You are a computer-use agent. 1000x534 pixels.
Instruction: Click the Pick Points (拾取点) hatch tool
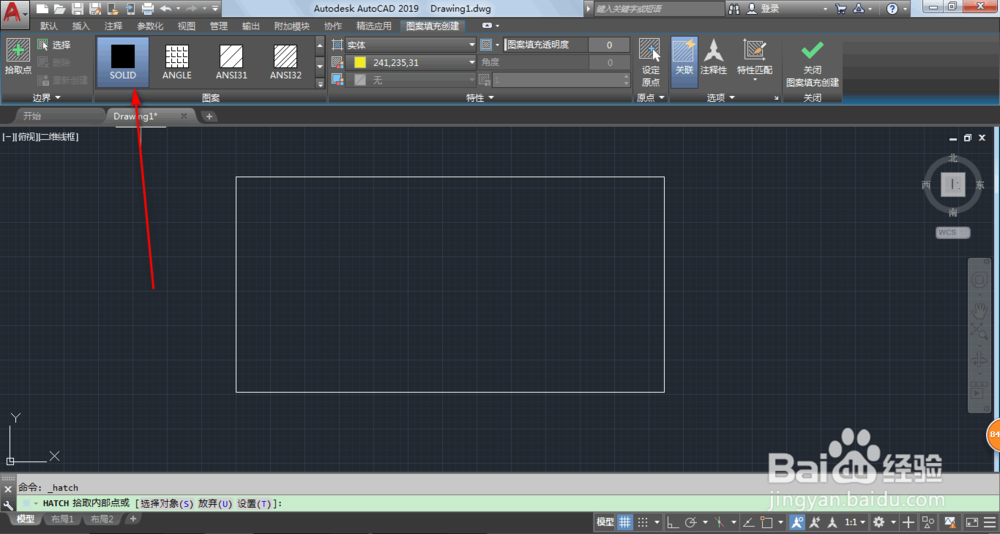[18, 57]
